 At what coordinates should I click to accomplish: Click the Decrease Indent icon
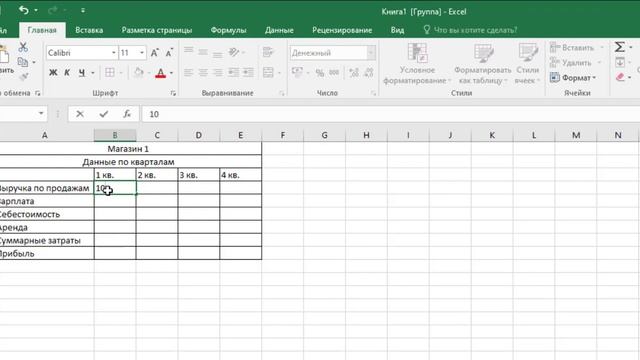pos(233,73)
